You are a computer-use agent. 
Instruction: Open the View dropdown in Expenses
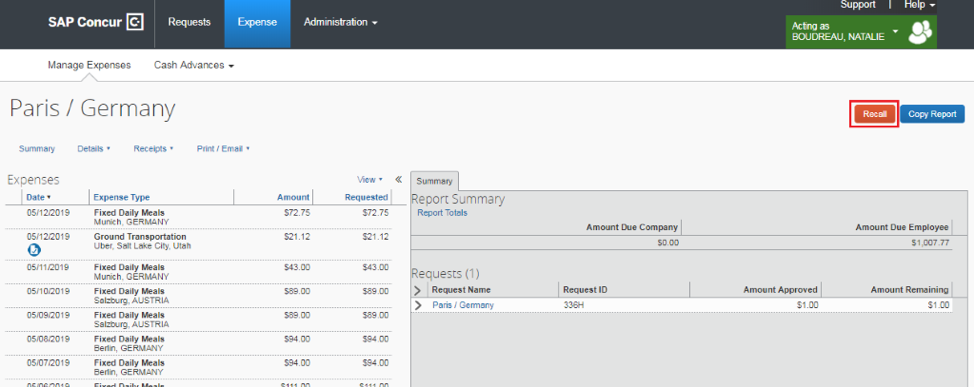coord(370,180)
